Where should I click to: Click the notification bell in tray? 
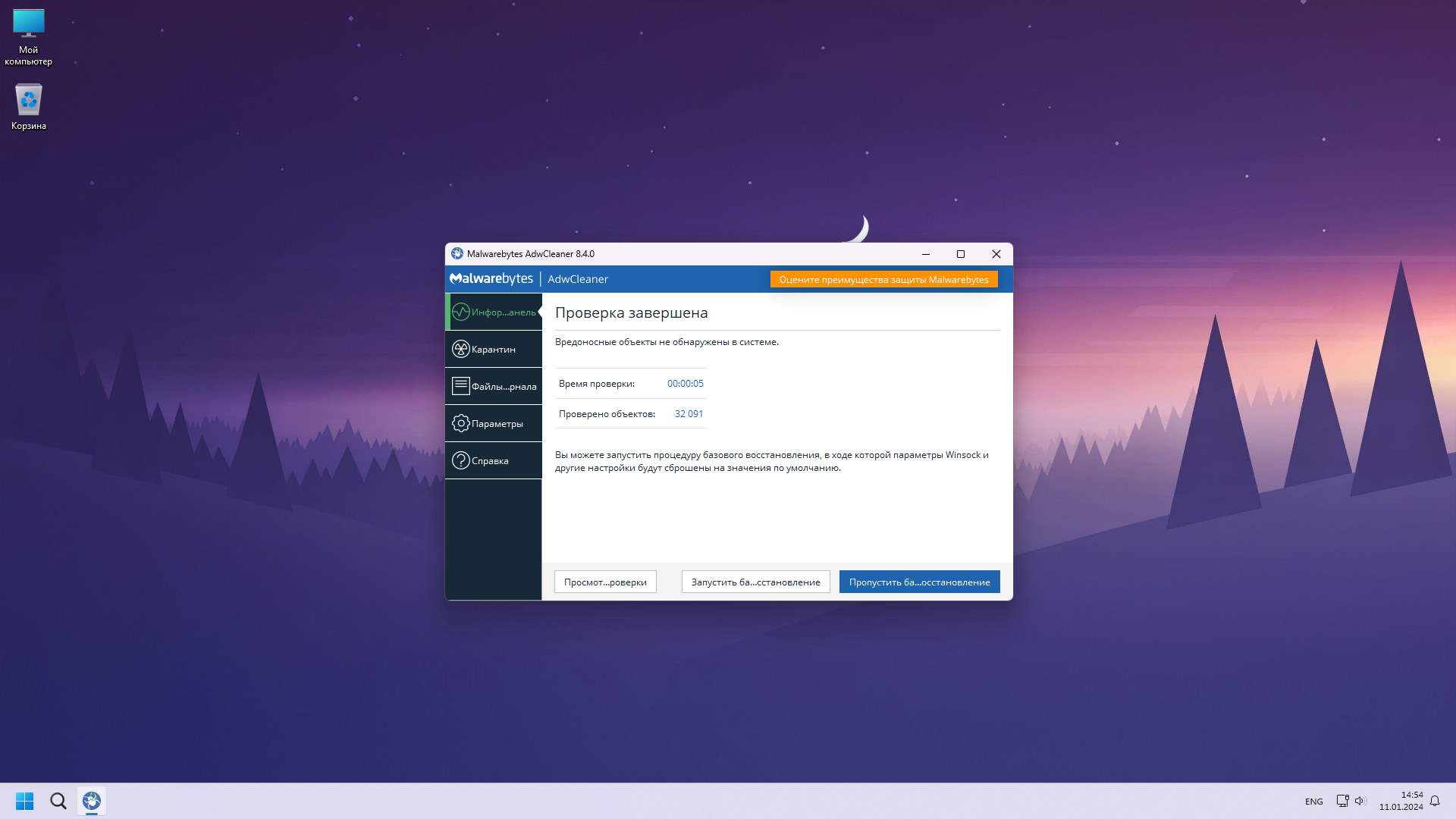pyautogui.click(x=1434, y=801)
